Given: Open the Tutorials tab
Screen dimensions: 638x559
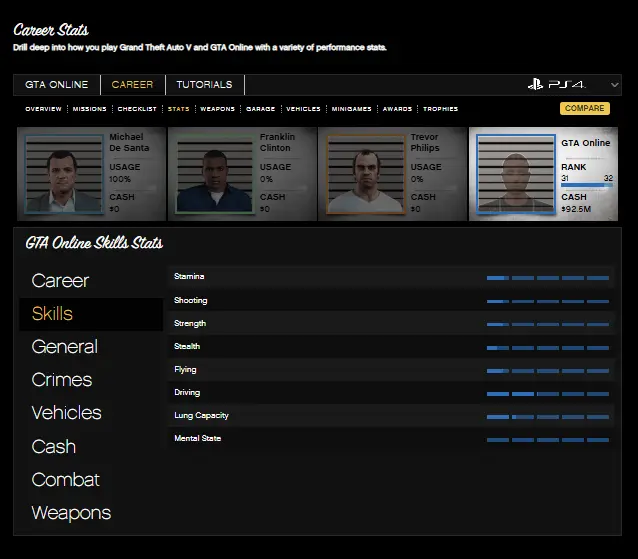Looking at the screenshot, I should tap(204, 85).
